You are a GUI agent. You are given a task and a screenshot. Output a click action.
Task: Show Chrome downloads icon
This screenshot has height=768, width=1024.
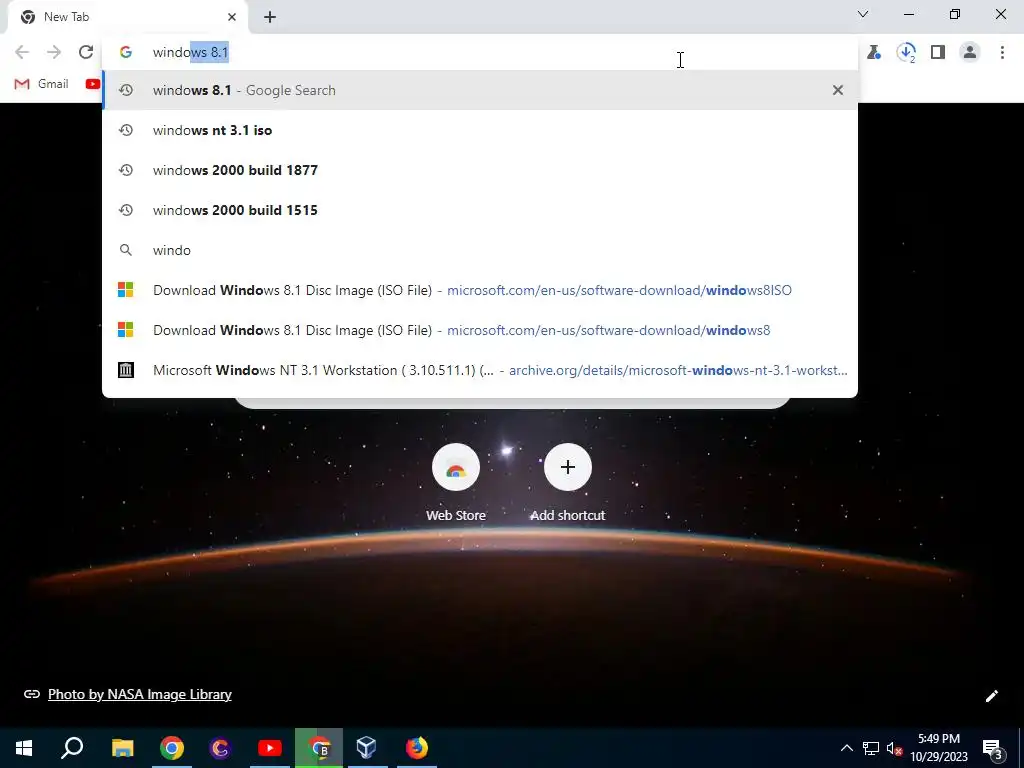(x=906, y=52)
